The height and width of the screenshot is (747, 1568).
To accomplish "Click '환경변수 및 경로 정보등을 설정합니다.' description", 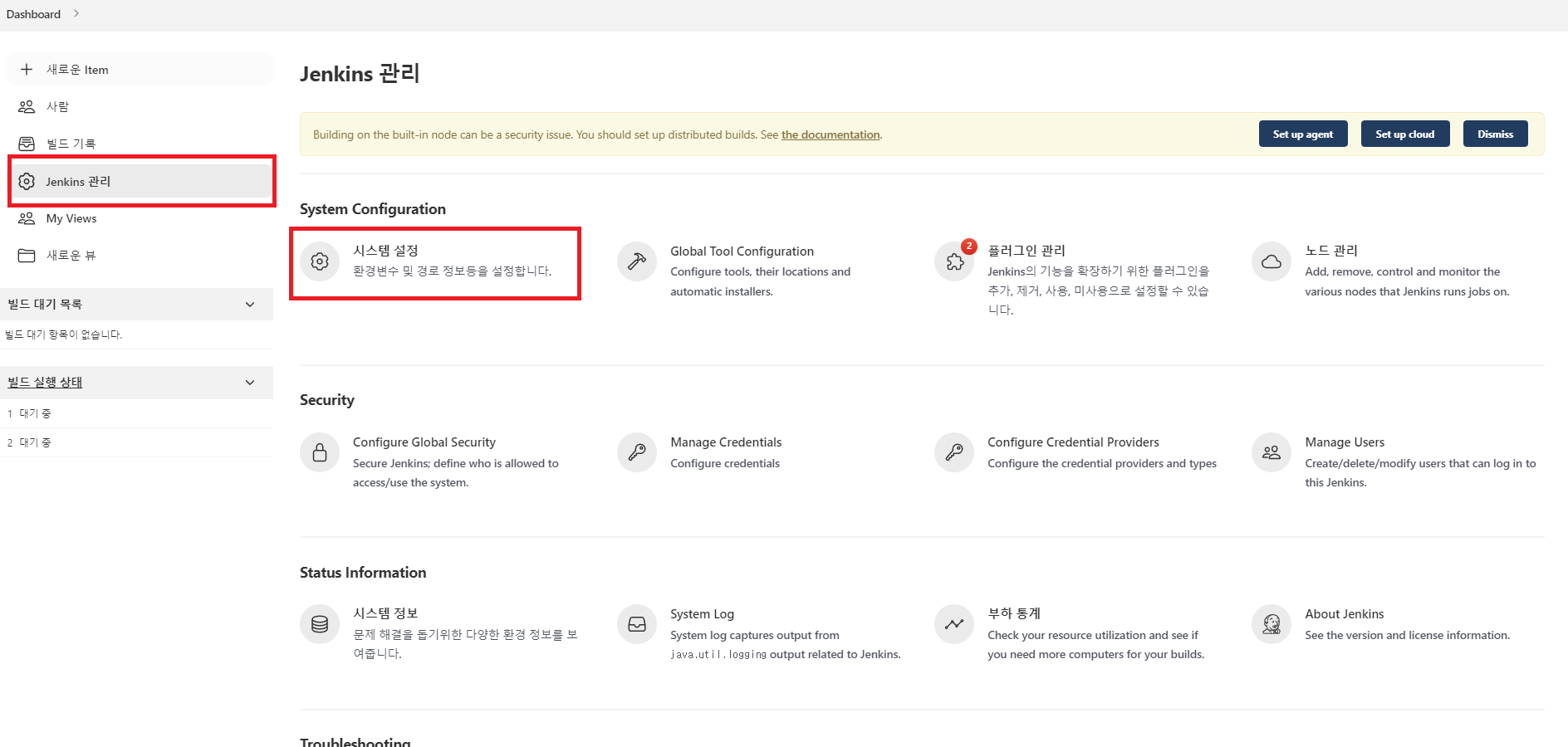I will 453,271.
